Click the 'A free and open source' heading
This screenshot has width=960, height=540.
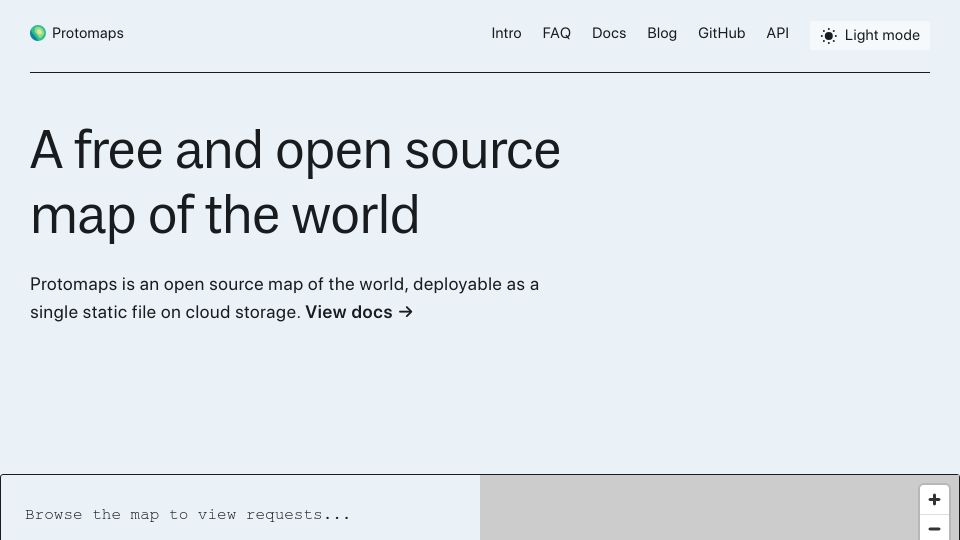[x=295, y=182]
